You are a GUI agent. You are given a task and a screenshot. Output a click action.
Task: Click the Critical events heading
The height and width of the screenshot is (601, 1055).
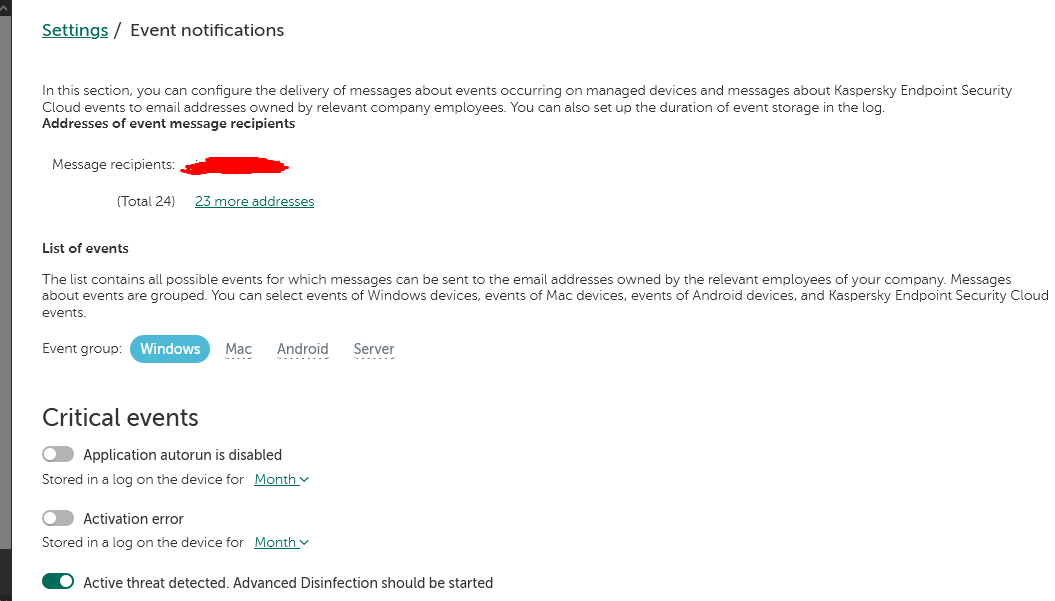point(120,418)
